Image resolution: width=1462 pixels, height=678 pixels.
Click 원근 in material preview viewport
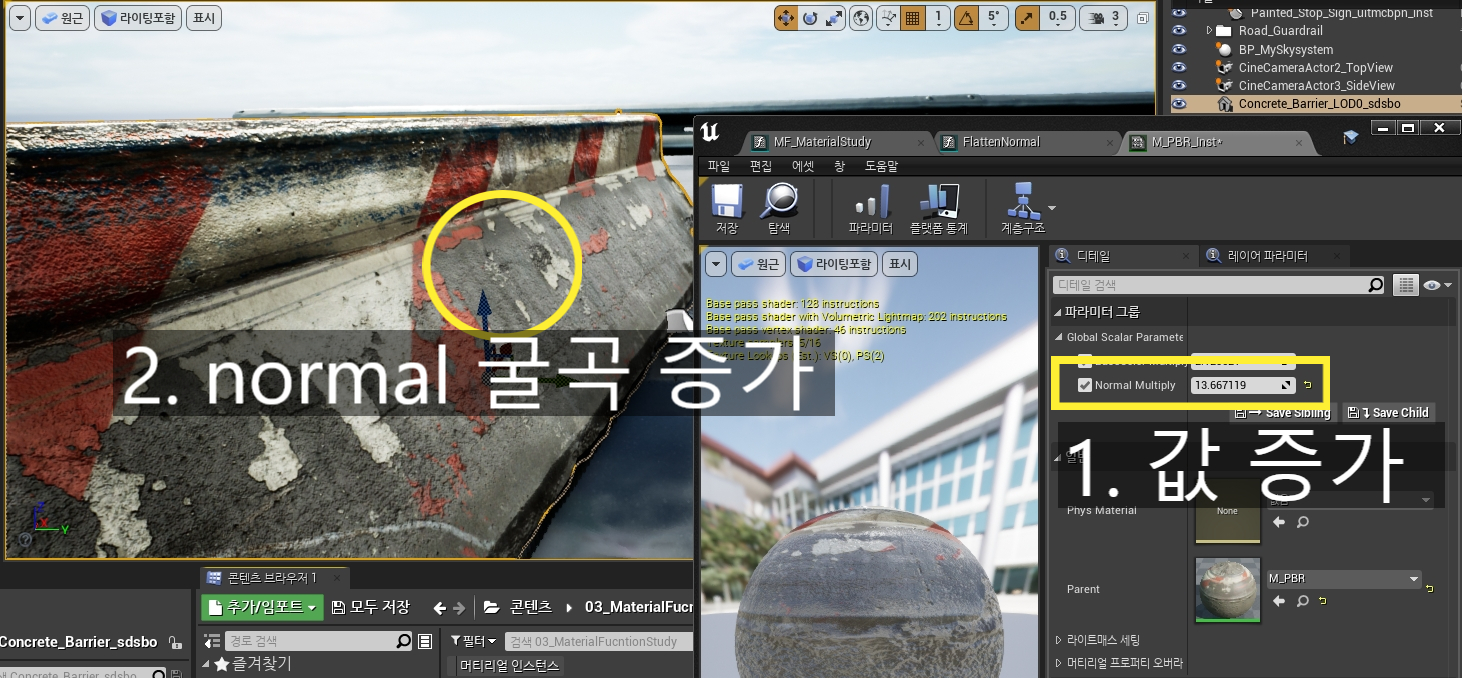coord(759,264)
